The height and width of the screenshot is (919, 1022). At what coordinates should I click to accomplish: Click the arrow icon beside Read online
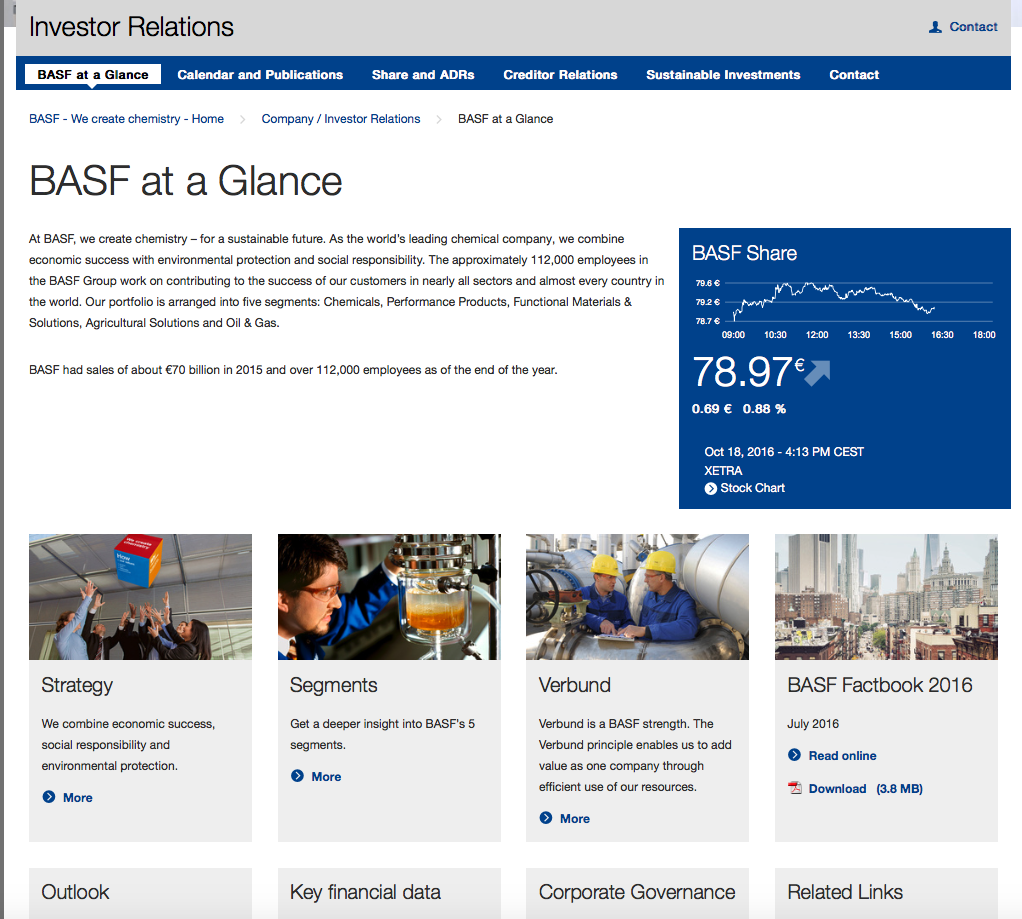[x=795, y=755]
